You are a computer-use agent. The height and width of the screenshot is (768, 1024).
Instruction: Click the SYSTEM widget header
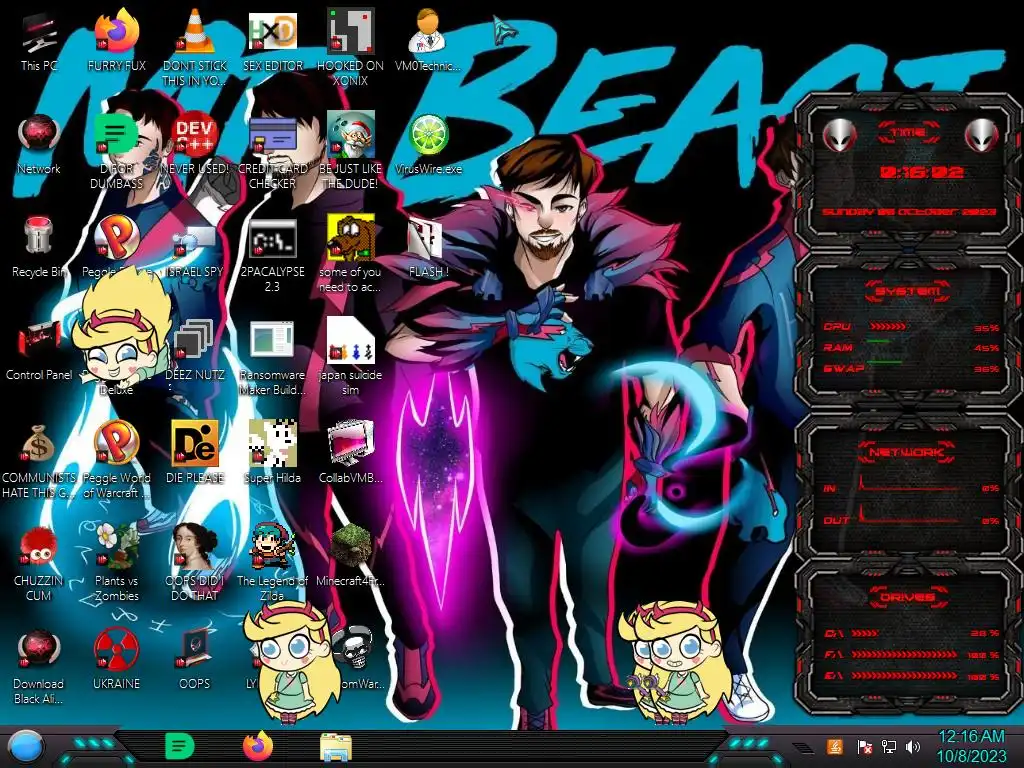tap(908, 291)
